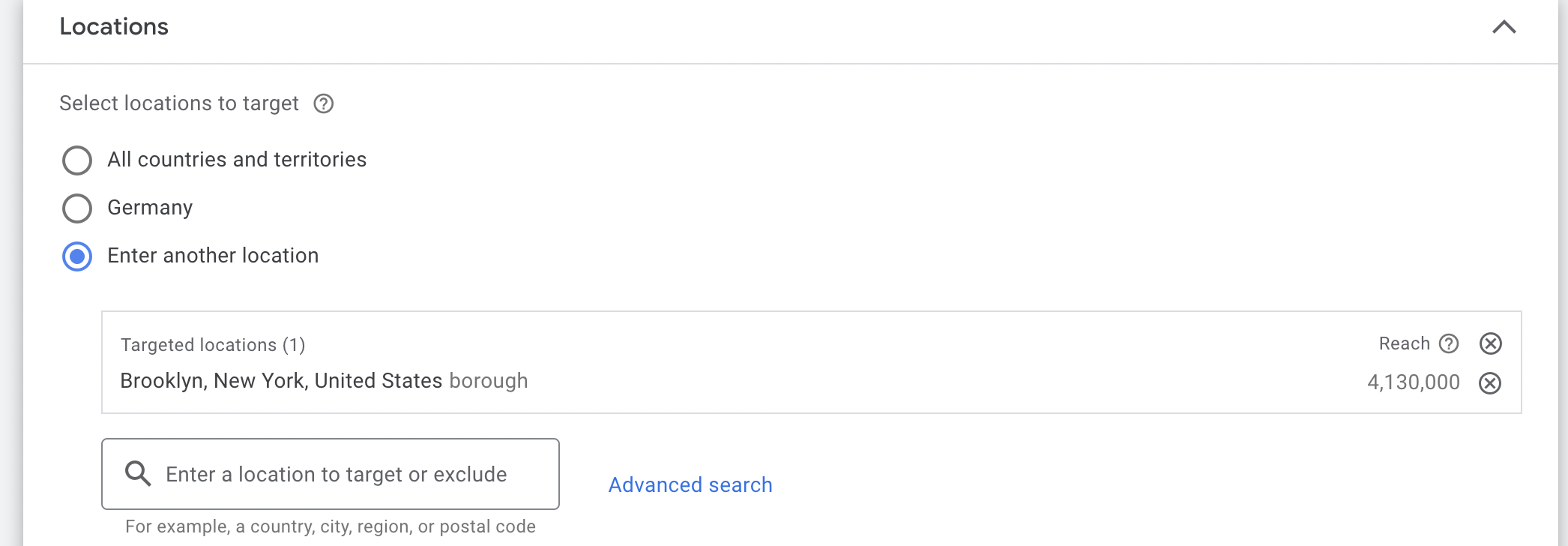Click the Enter another location label
This screenshot has height=546, width=1568.
coord(213,256)
